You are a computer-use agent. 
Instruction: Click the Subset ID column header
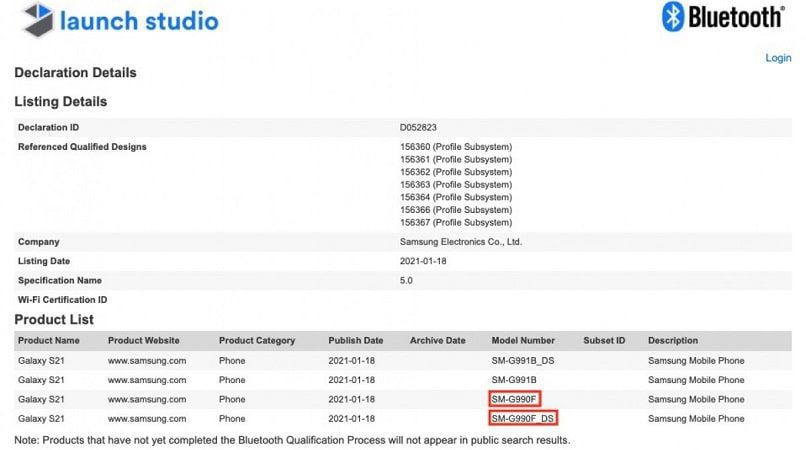tap(604, 340)
